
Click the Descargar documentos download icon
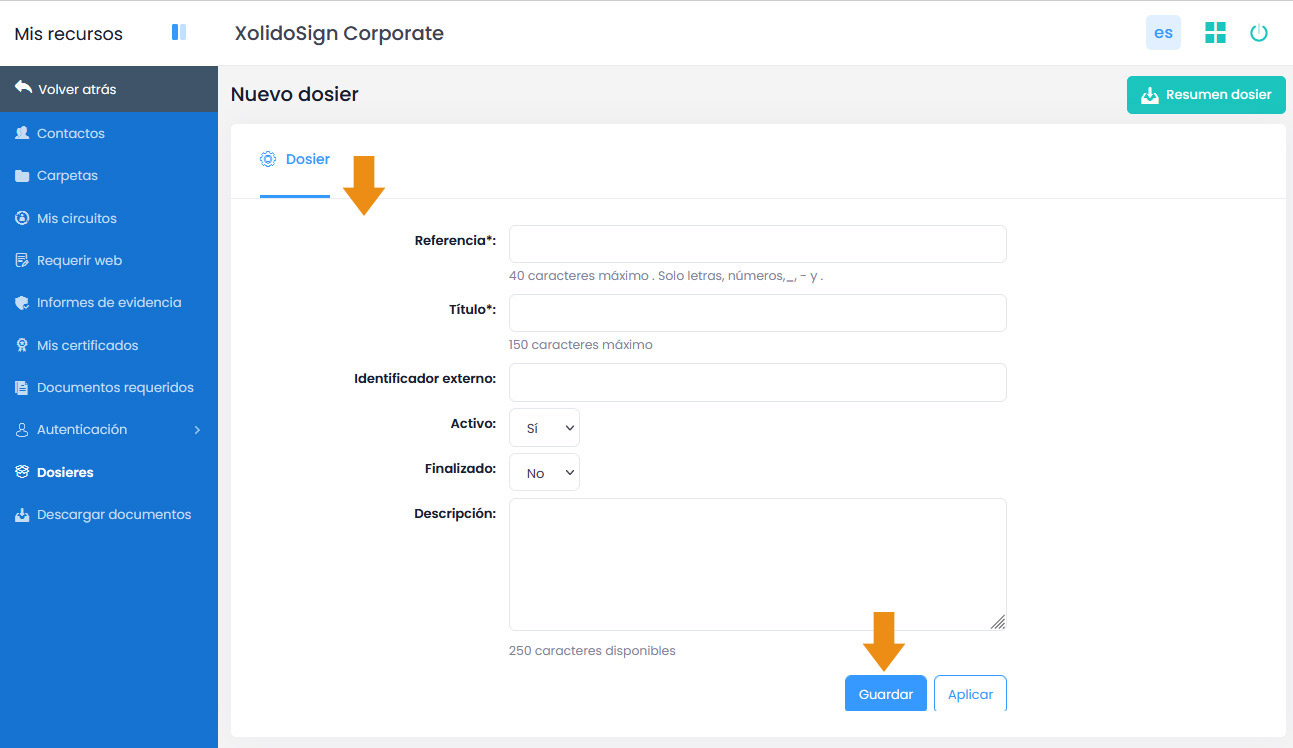22,515
